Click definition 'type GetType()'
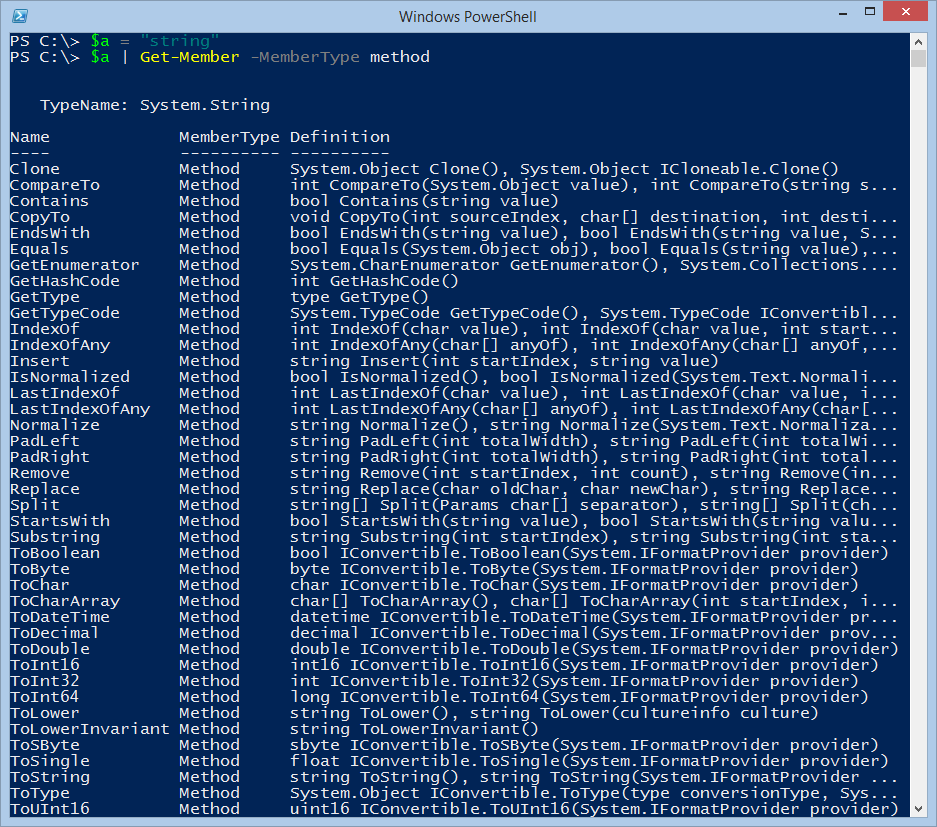937x827 pixels. point(360,297)
